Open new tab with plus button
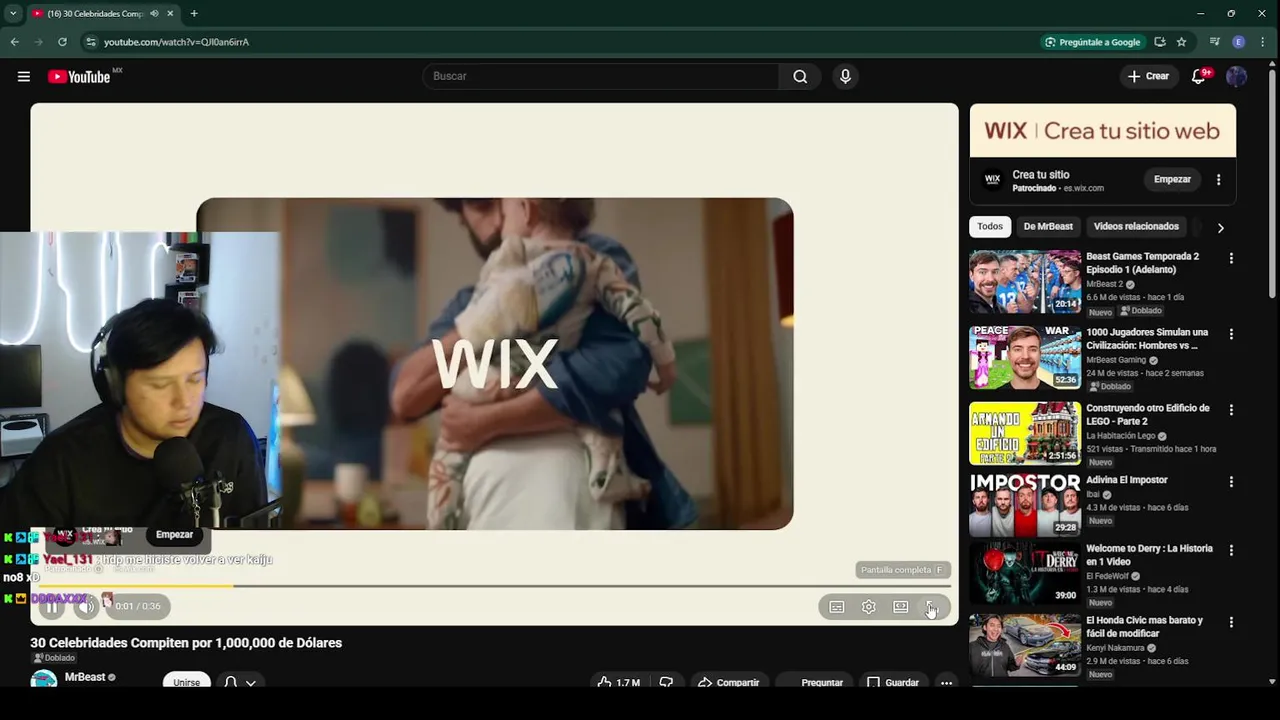This screenshot has height=720, width=1280. (194, 14)
